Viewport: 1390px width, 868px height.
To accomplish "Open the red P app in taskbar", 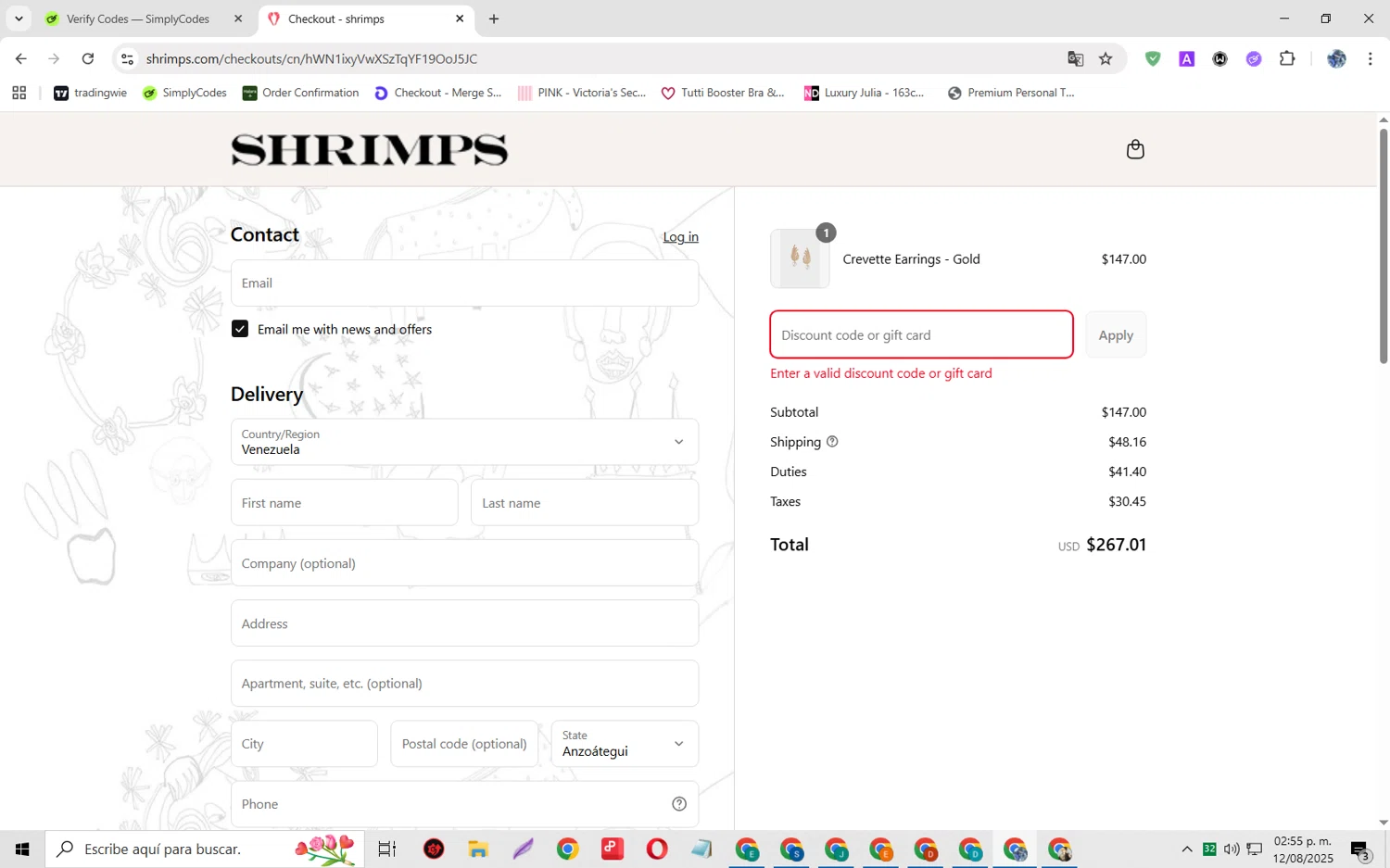I will [x=613, y=849].
